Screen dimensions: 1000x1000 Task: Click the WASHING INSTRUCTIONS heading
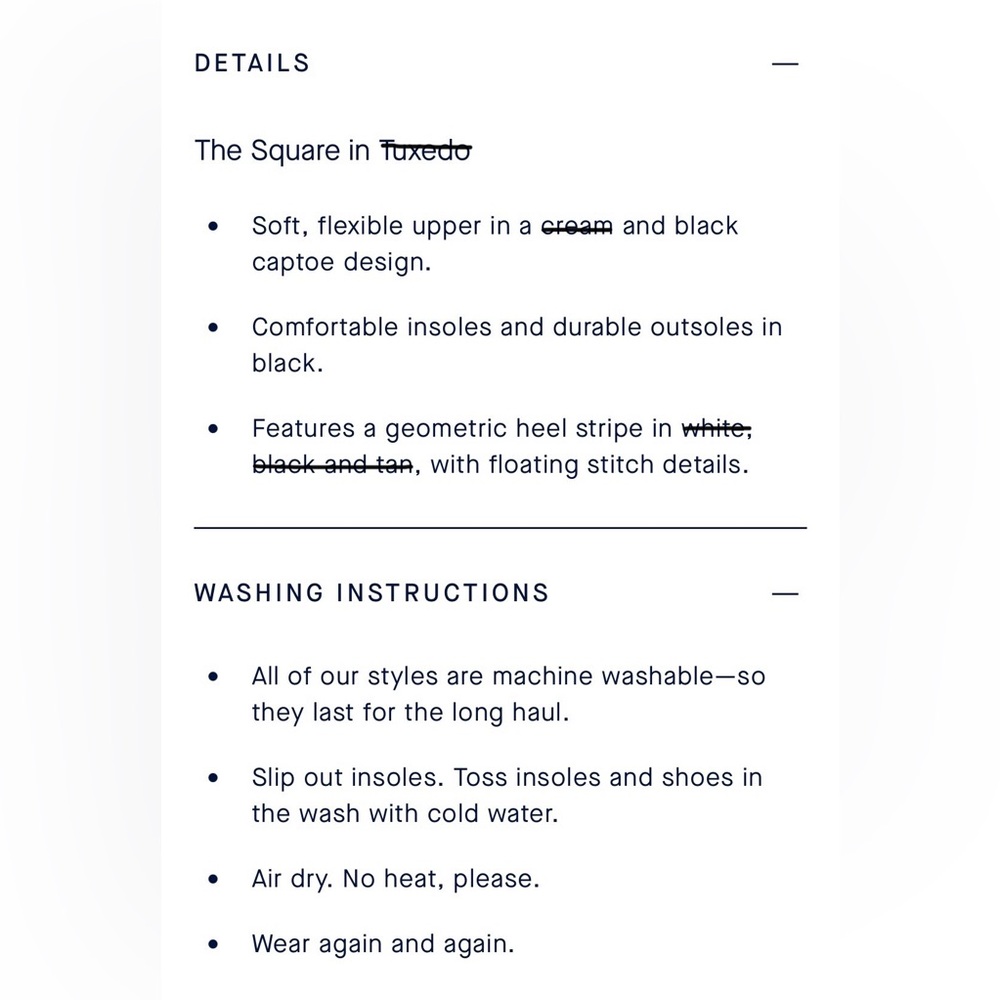[371, 593]
